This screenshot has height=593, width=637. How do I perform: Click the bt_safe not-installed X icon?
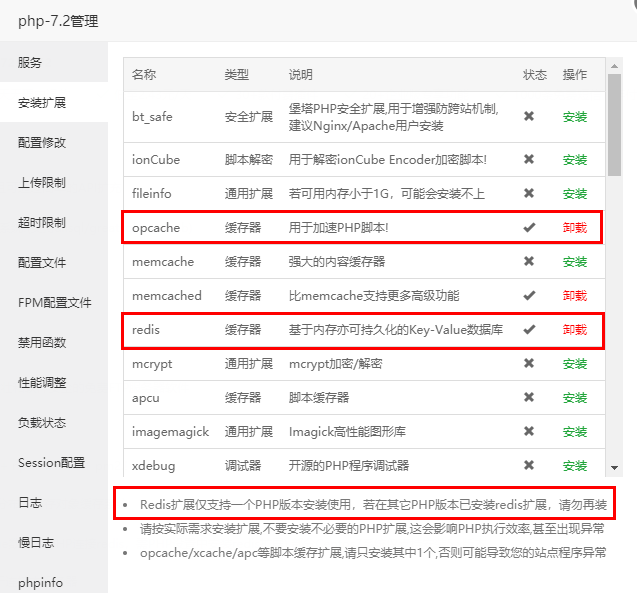click(x=529, y=116)
